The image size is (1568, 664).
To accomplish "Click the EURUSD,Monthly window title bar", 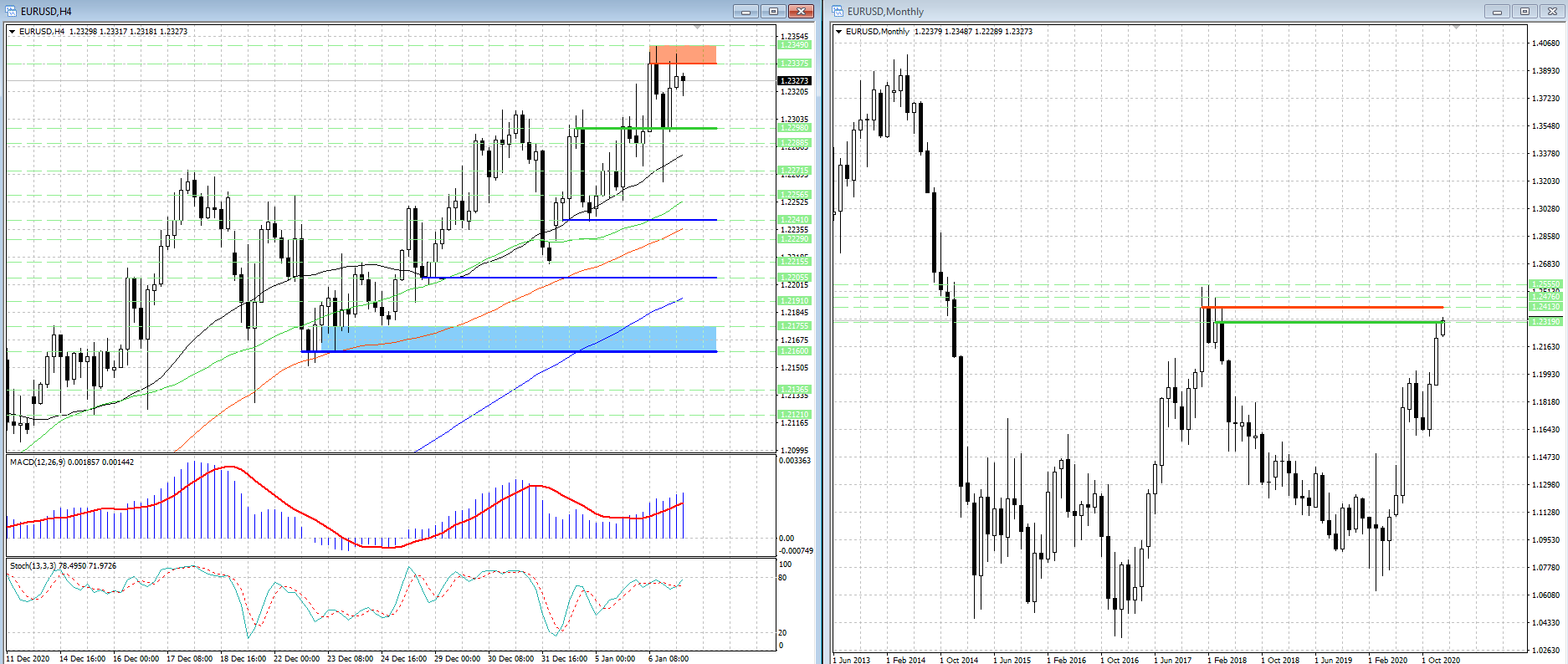I will tap(1171, 11).
